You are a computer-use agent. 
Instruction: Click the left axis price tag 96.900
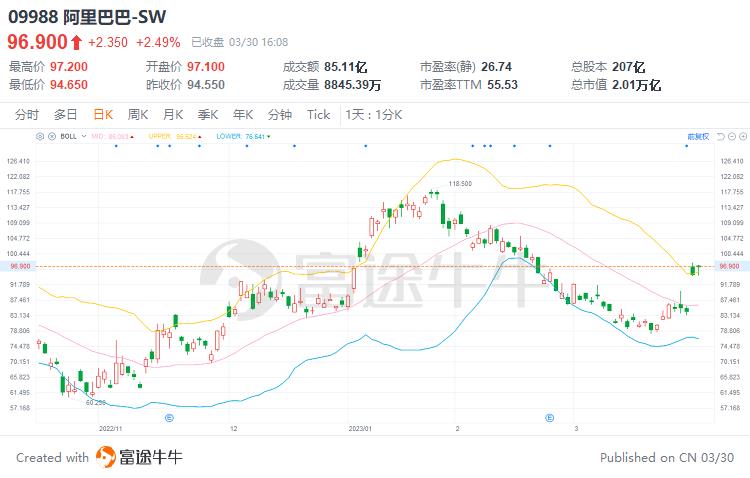[x=18, y=267]
